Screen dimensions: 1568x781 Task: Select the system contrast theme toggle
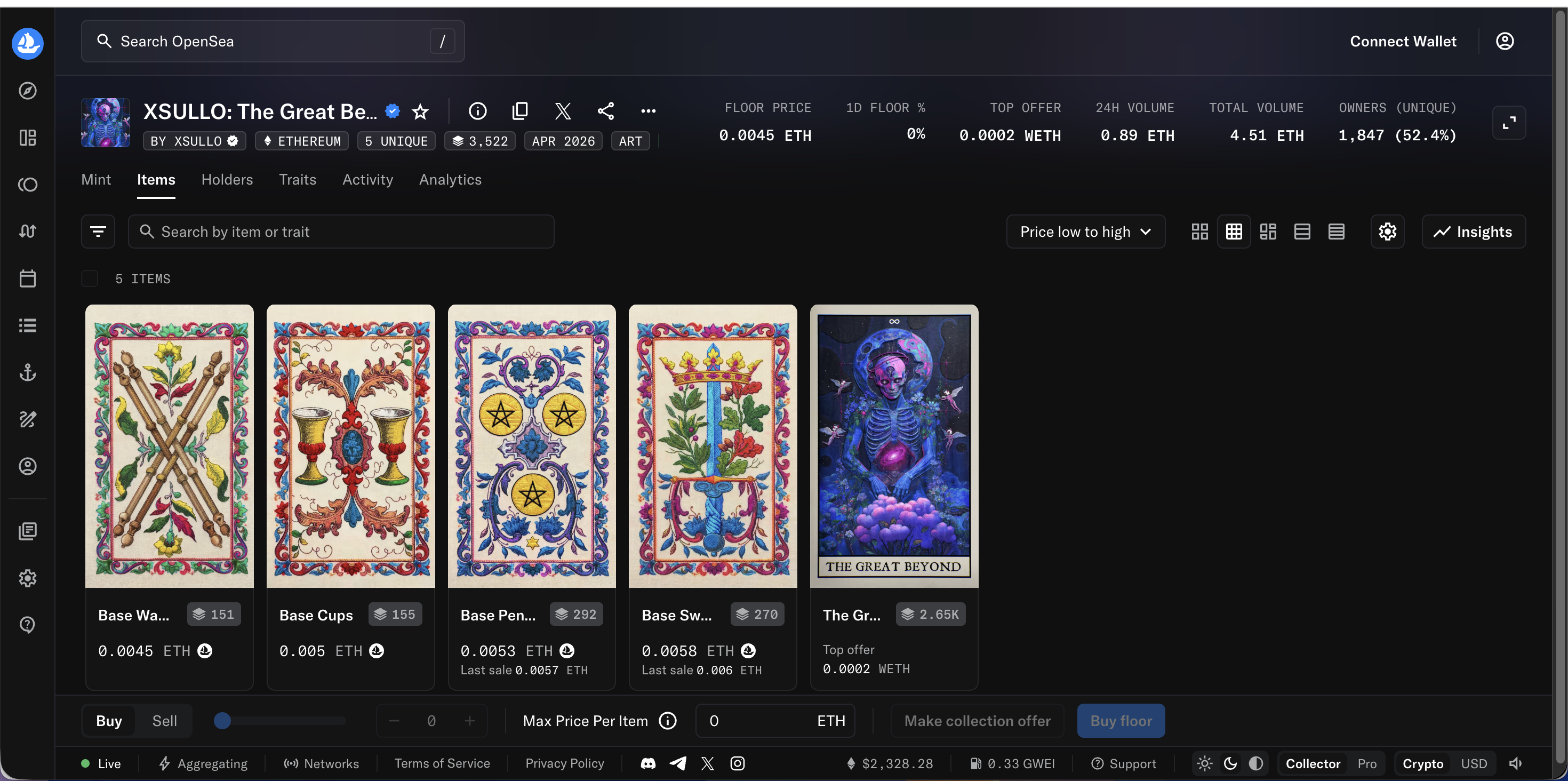(1256, 763)
